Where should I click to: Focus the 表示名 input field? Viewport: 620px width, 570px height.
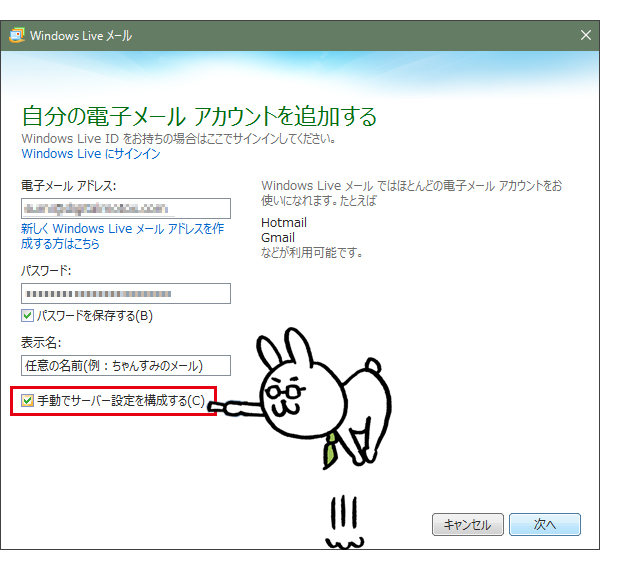coord(126,366)
